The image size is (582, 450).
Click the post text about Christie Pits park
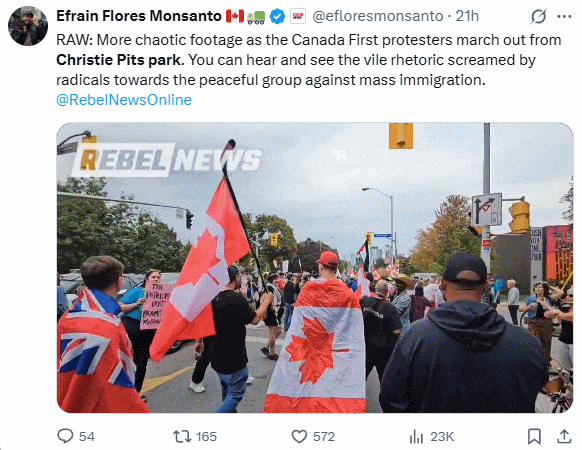click(309, 60)
